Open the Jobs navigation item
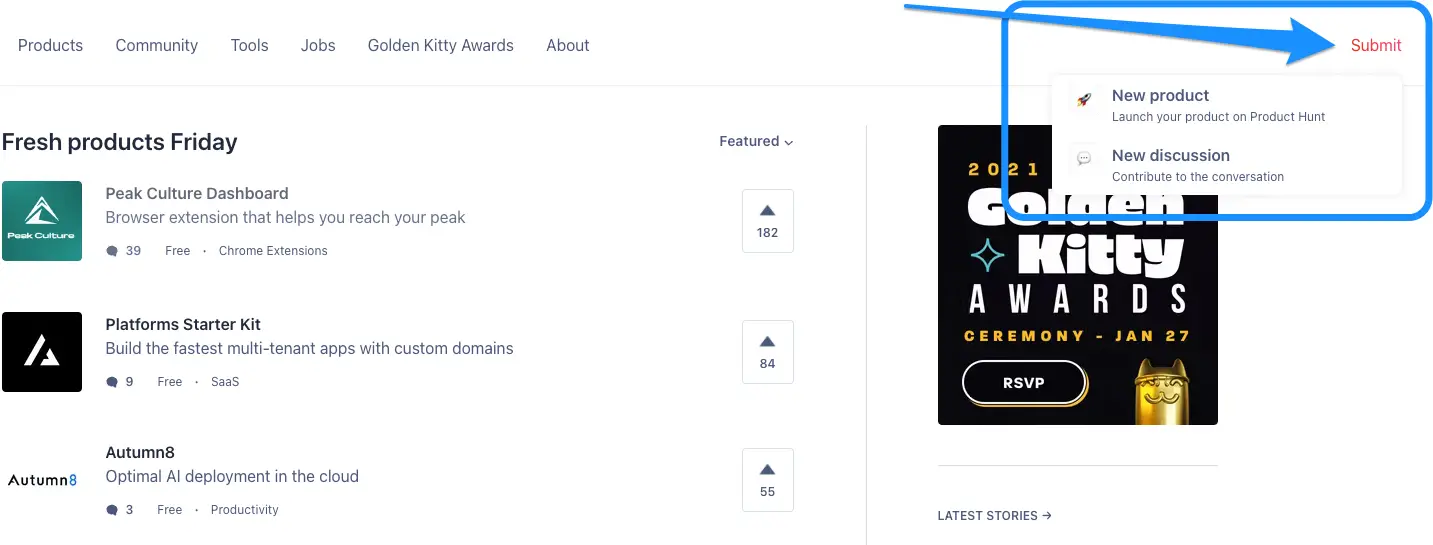 [318, 45]
